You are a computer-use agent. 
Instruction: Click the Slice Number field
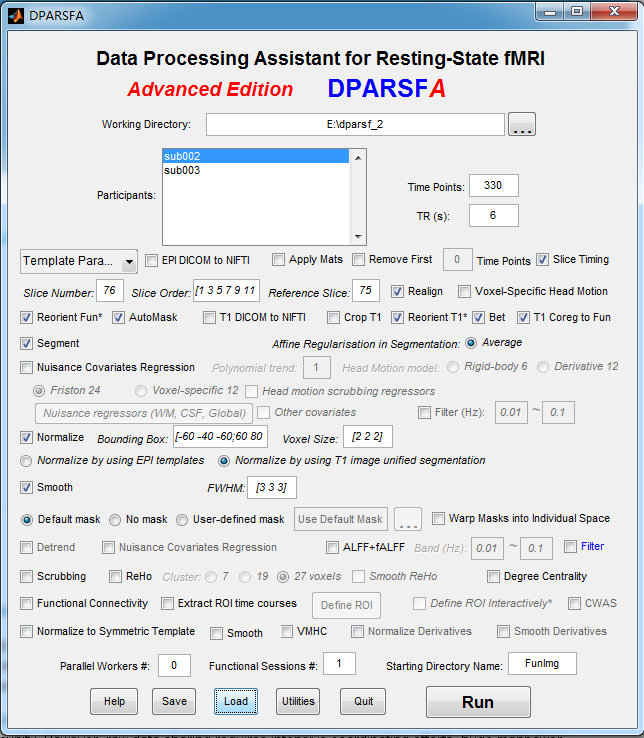point(110,290)
